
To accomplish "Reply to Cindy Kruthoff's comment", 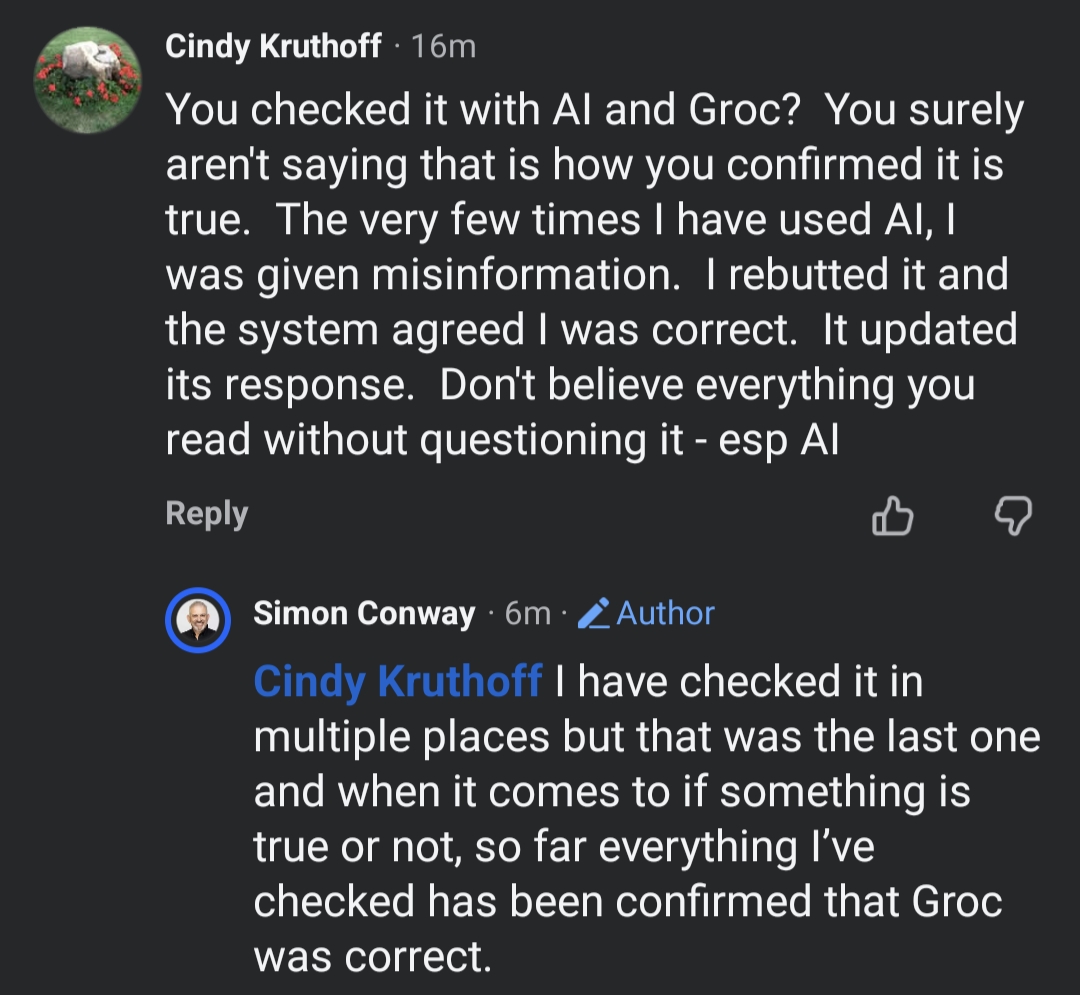I will pyautogui.click(x=206, y=514).
